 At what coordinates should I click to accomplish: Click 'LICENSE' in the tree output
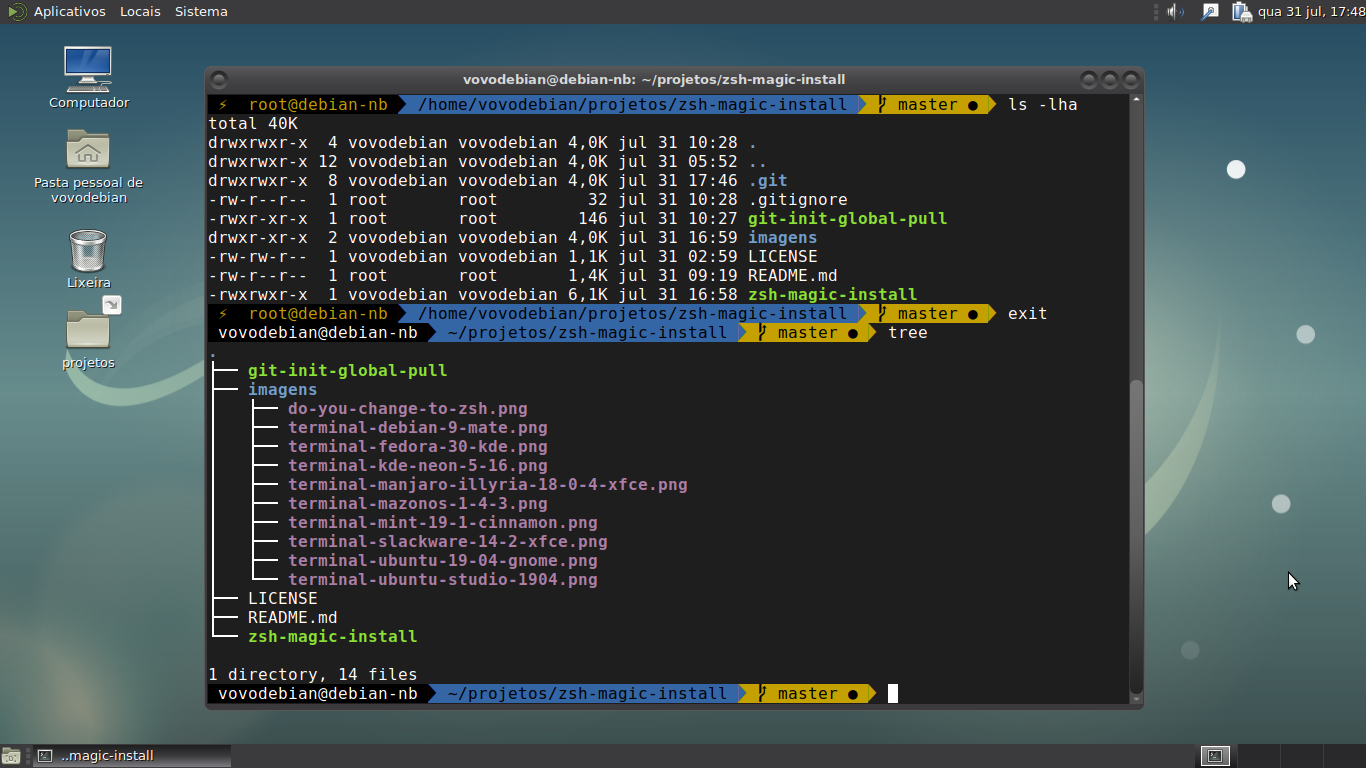[x=283, y=598]
